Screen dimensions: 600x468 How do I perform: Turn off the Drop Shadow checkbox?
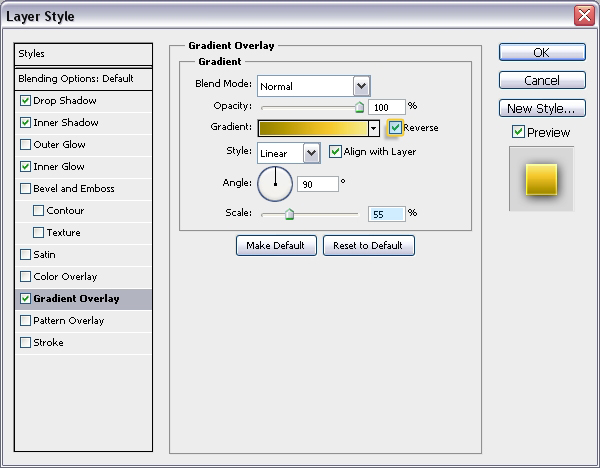(25, 101)
